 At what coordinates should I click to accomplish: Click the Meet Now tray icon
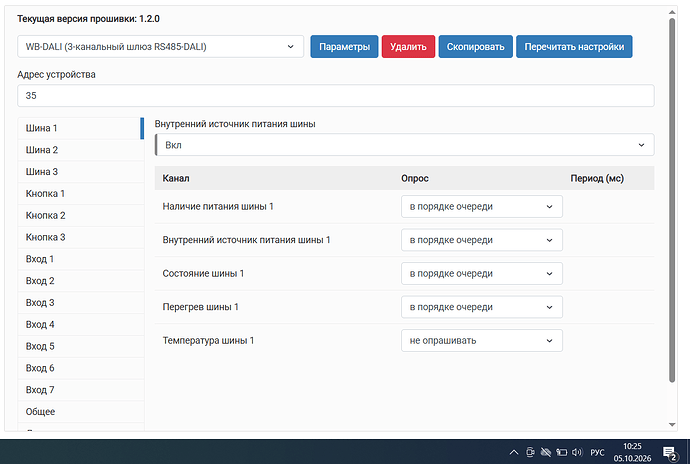click(x=530, y=452)
